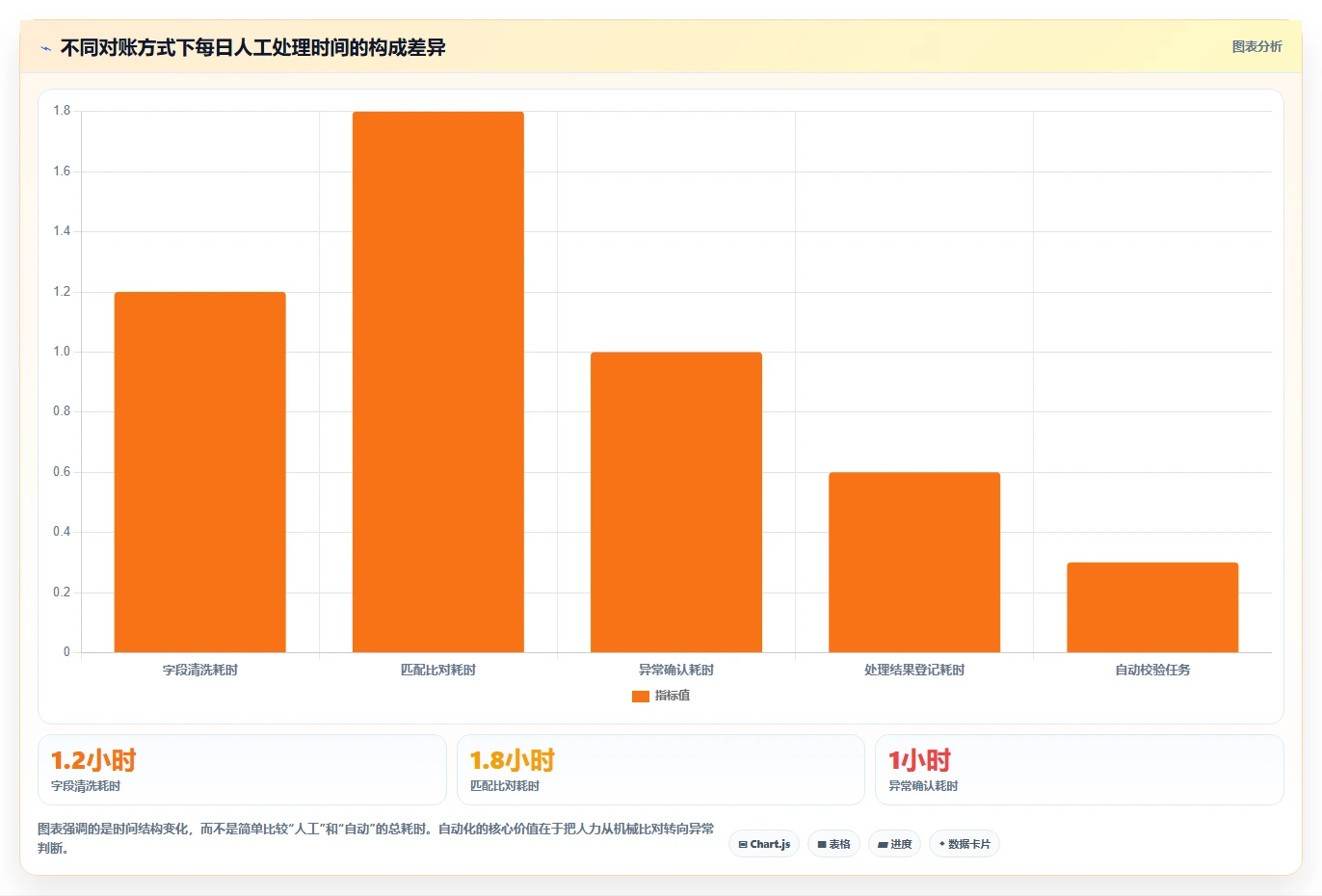
Task: Click the 1.8 y-axis tick label
Action: (x=62, y=111)
